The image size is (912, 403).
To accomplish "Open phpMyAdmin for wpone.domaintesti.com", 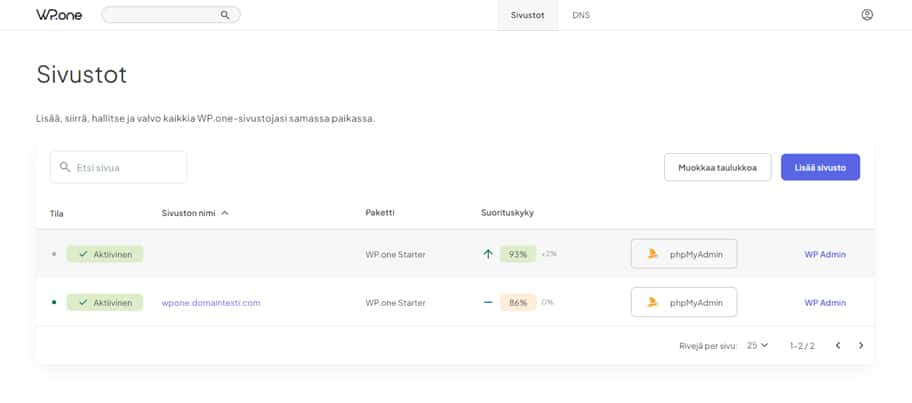I will 684,302.
